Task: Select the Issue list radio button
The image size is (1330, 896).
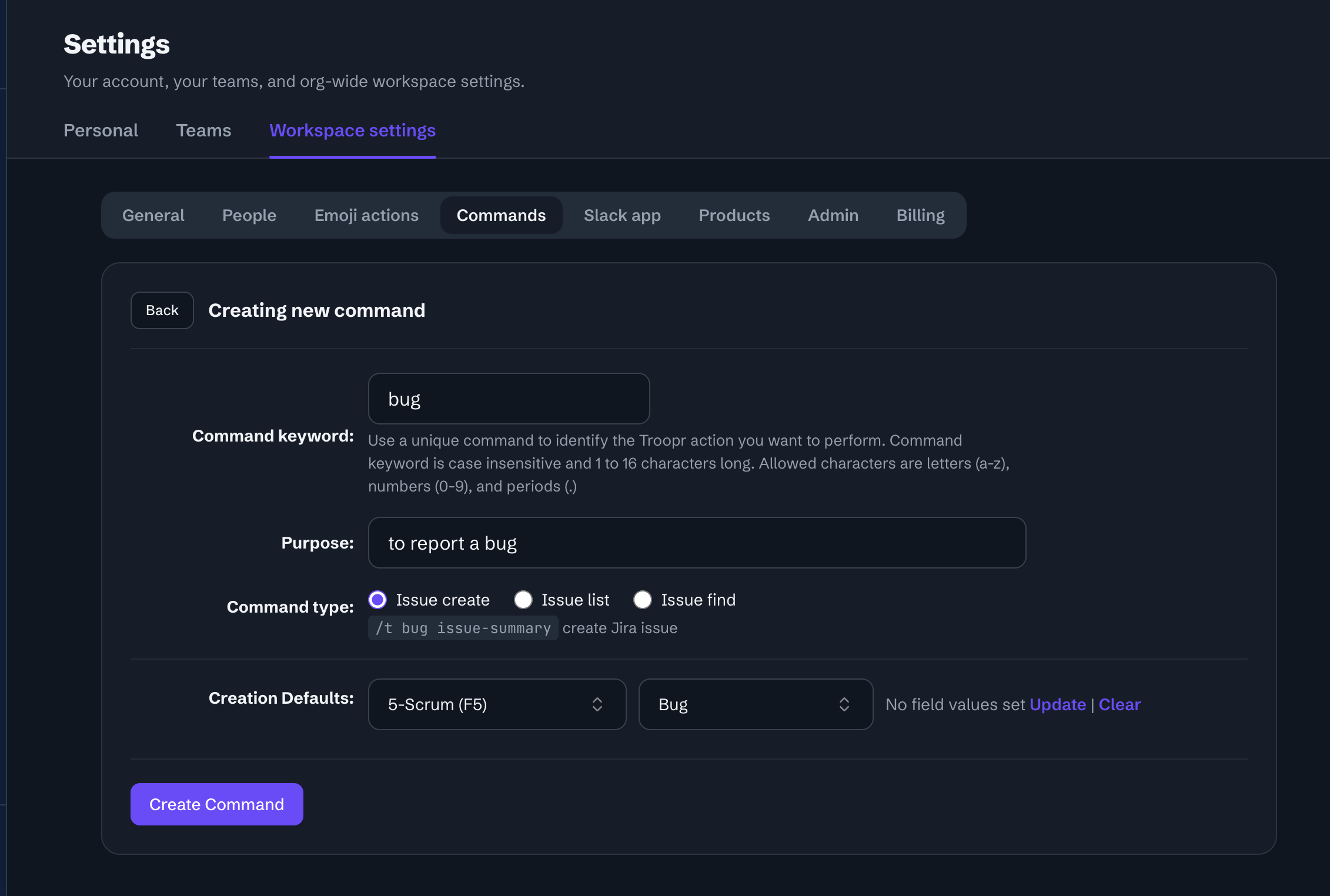Action: click(523, 600)
